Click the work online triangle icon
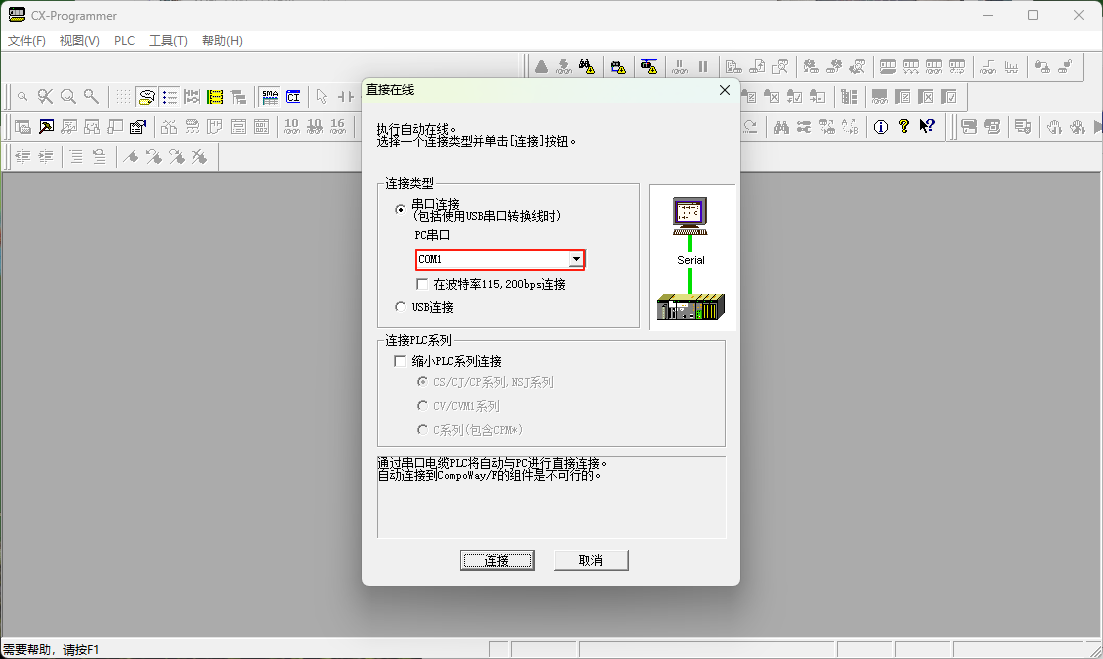The height and width of the screenshot is (659, 1103). [541, 67]
